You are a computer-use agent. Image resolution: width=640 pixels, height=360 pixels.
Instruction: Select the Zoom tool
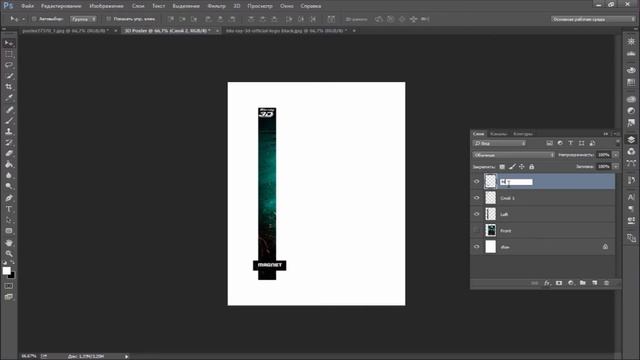(x=9, y=253)
